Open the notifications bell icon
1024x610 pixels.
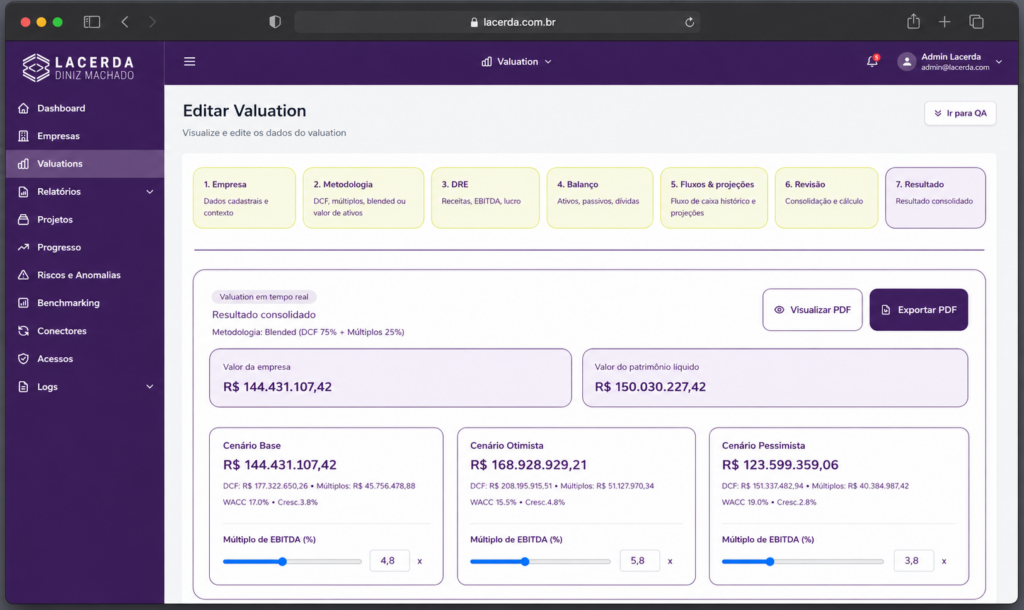(x=872, y=61)
